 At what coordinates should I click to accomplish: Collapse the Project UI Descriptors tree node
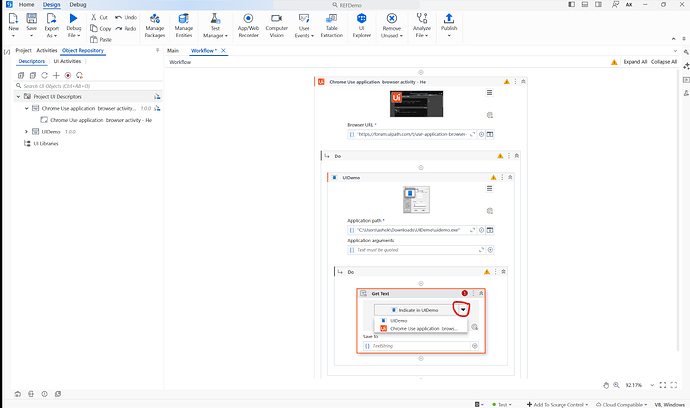tap(18, 96)
